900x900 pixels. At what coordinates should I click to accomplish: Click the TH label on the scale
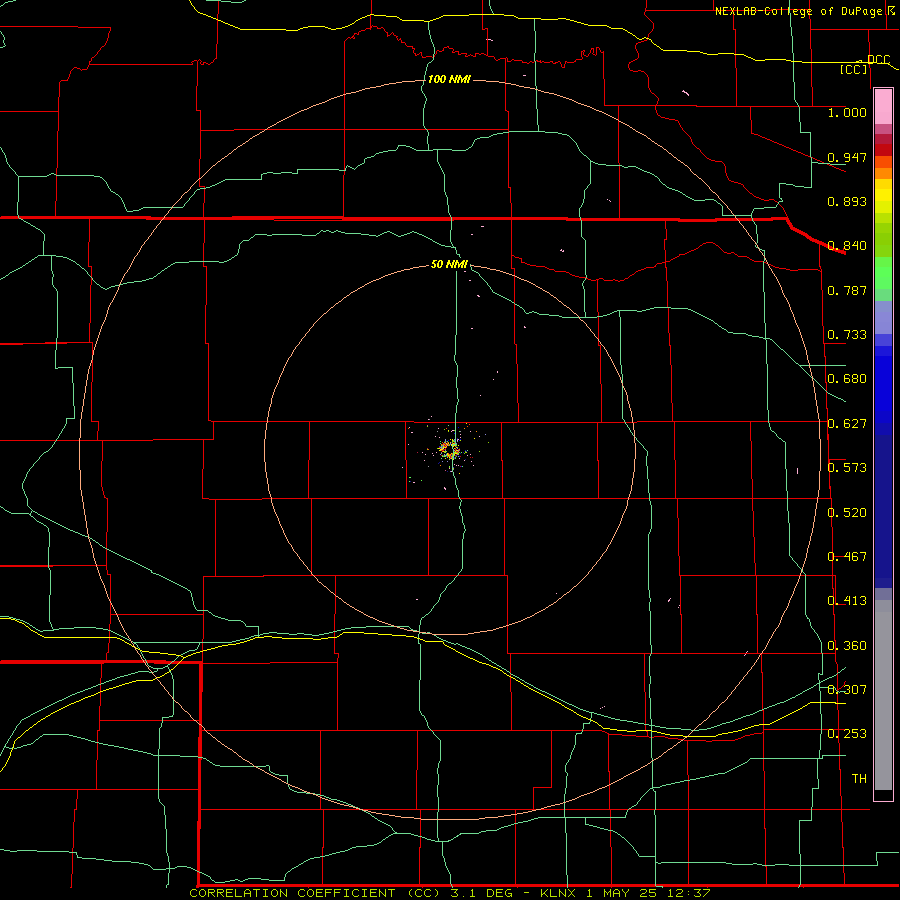click(x=859, y=779)
